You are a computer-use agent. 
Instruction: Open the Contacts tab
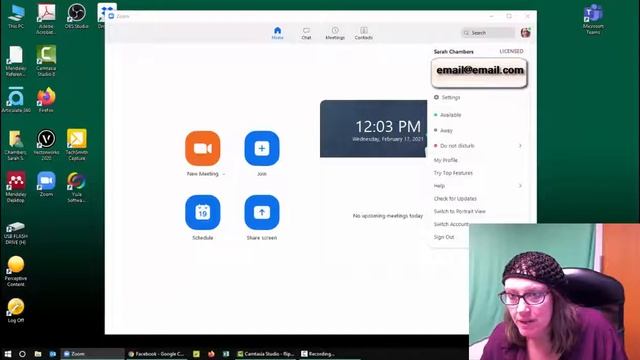(363, 33)
